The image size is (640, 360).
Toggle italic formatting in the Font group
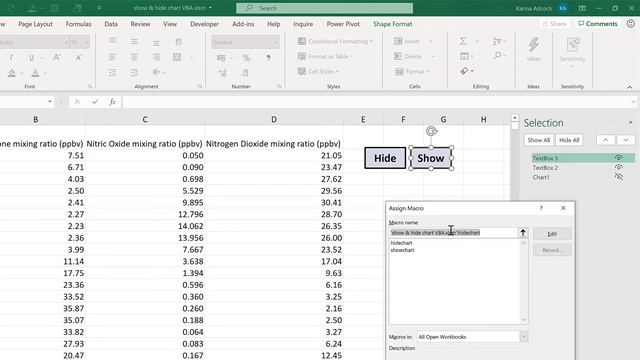(x=11, y=58)
